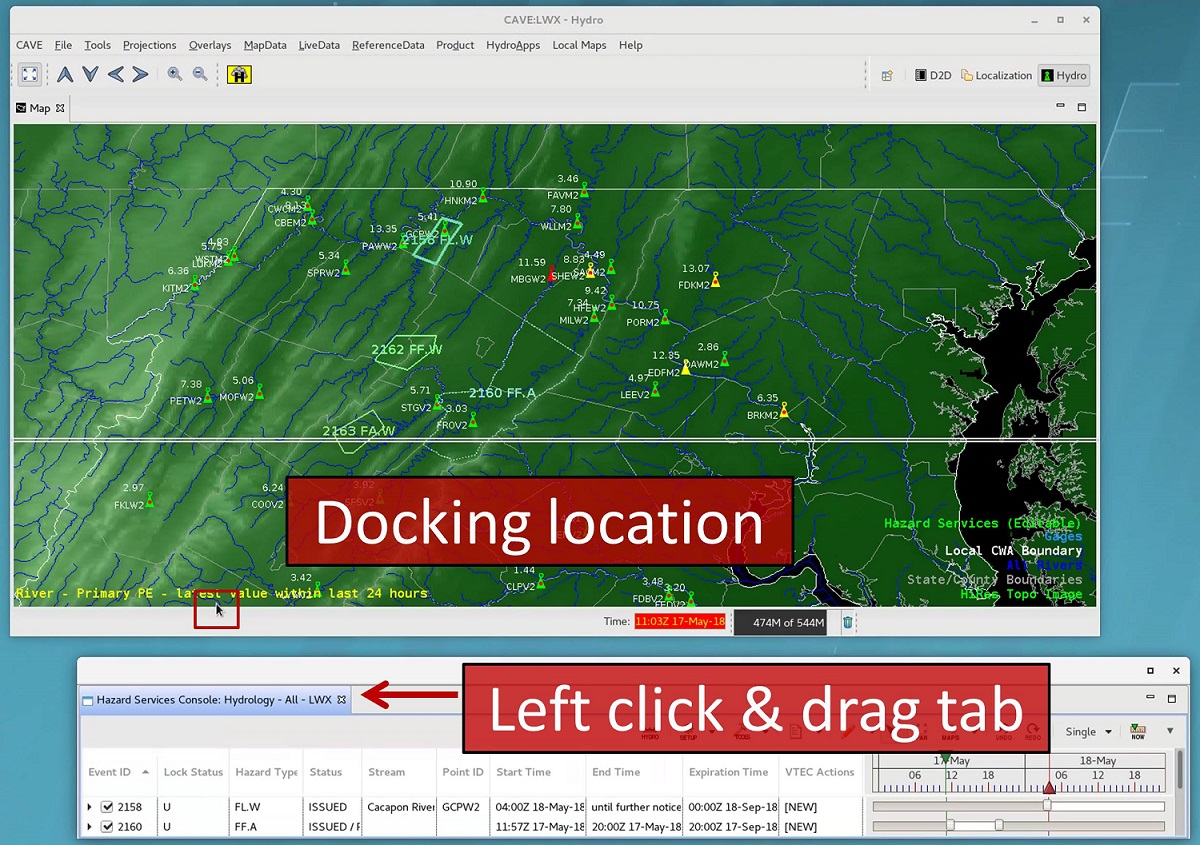The width and height of the screenshot is (1200, 845).
Task: Open the console view menu triangle
Action: coord(1170,732)
